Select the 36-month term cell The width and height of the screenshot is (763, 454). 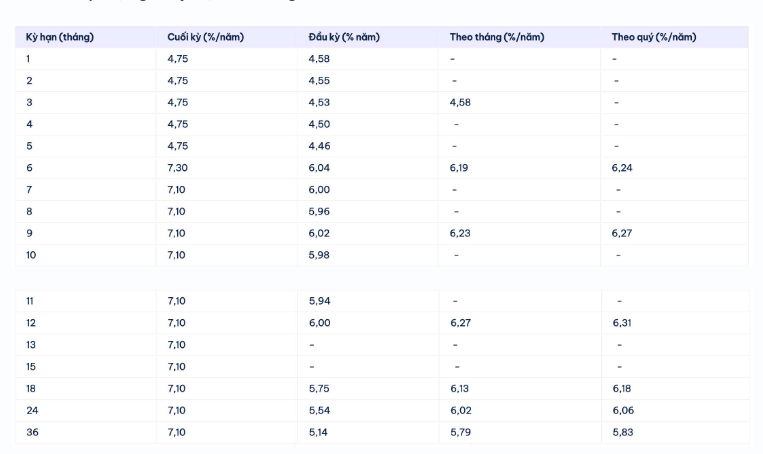(x=32, y=432)
